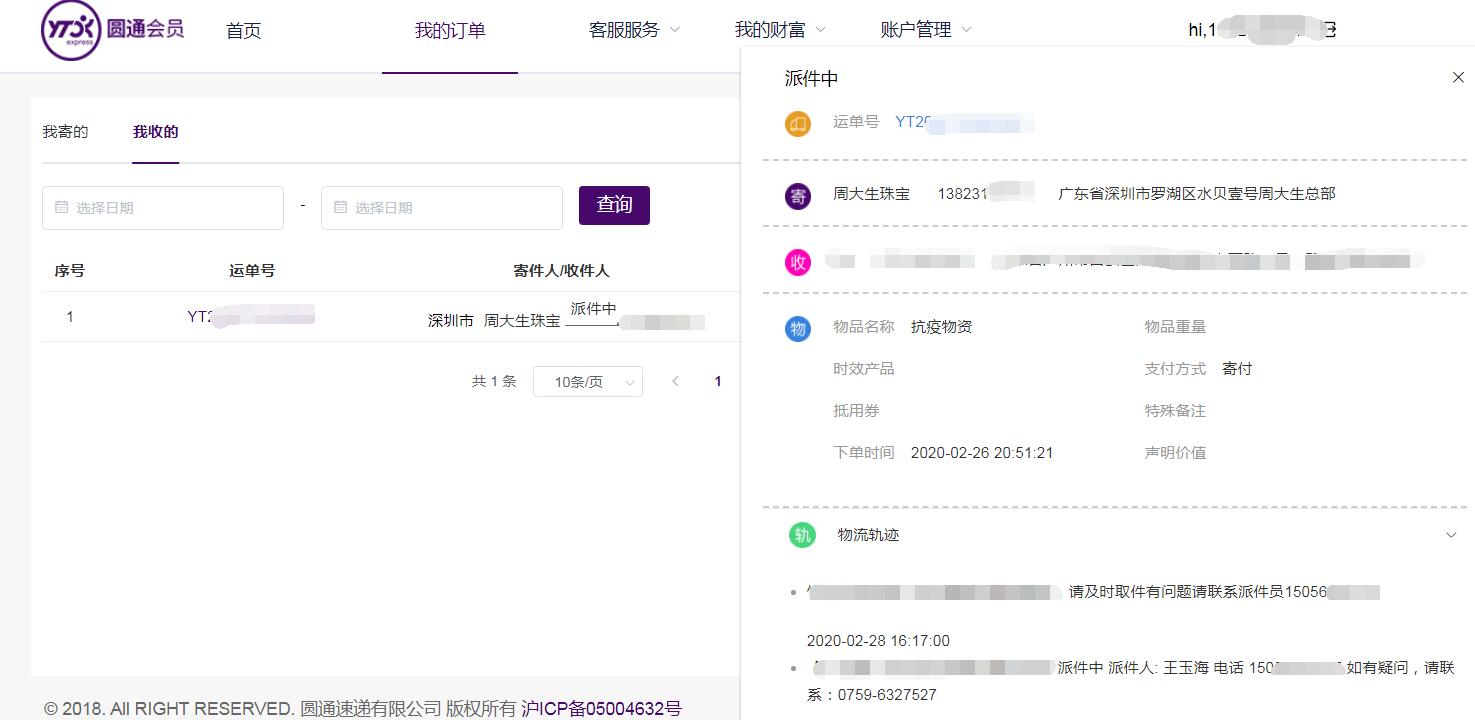Click the purple sender 寄 icon
This screenshot has width=1475, height=720.
[798, 196]
